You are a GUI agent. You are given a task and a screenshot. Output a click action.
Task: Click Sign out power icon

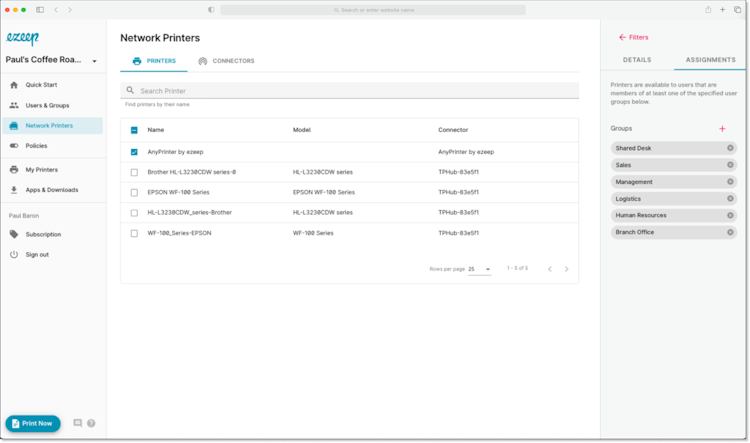14,255
